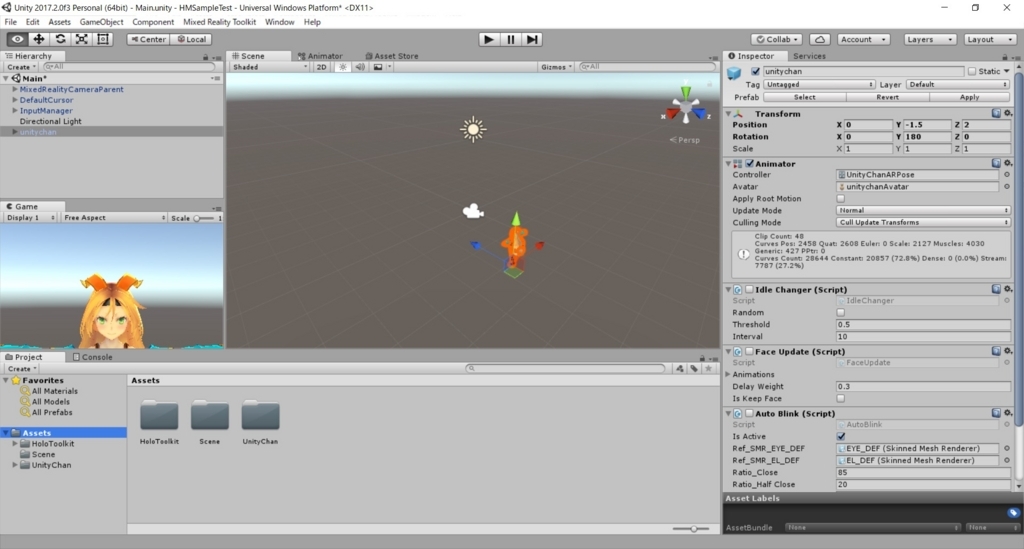The height and width of the screenshot is (549, 1024).
Task: Toggle unitychan object active checkbox
Action: click(756, 71)
